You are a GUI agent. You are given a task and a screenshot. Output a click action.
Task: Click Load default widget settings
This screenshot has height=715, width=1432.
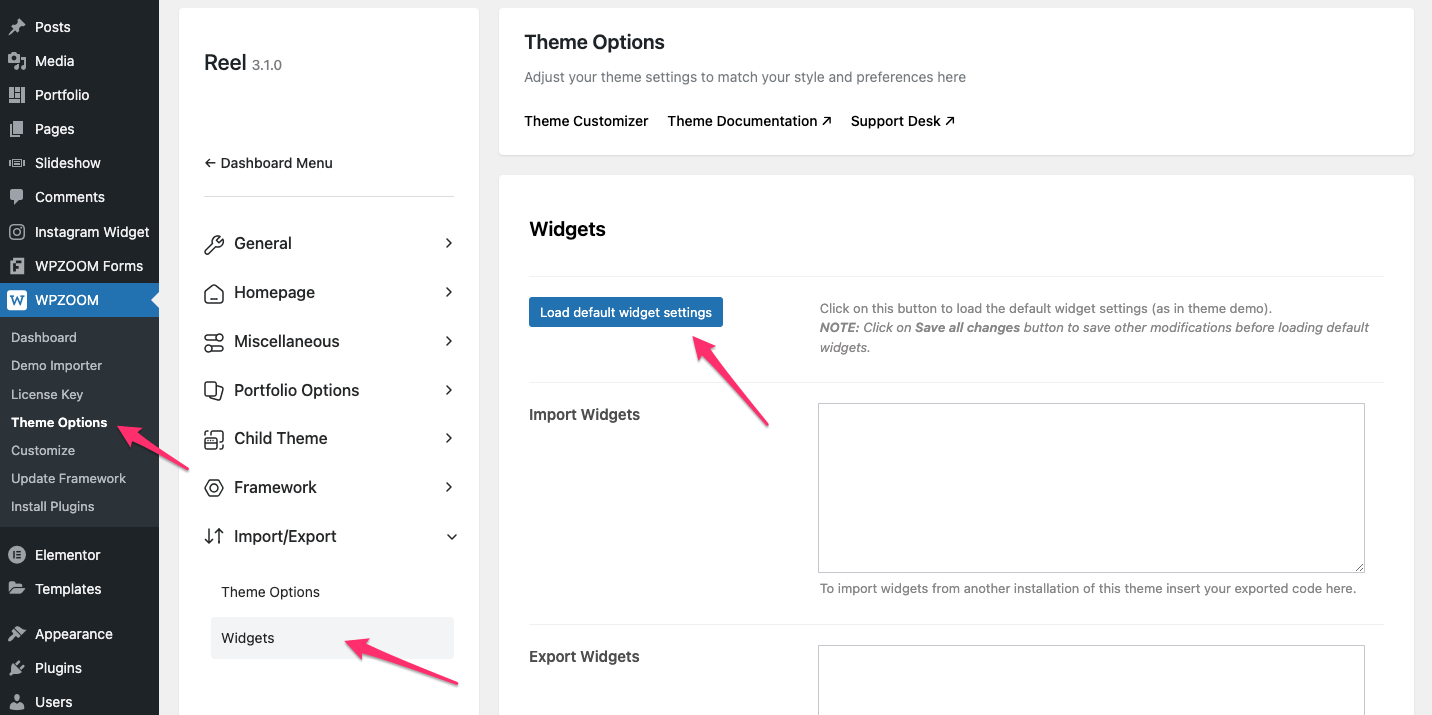pos(625,312)
